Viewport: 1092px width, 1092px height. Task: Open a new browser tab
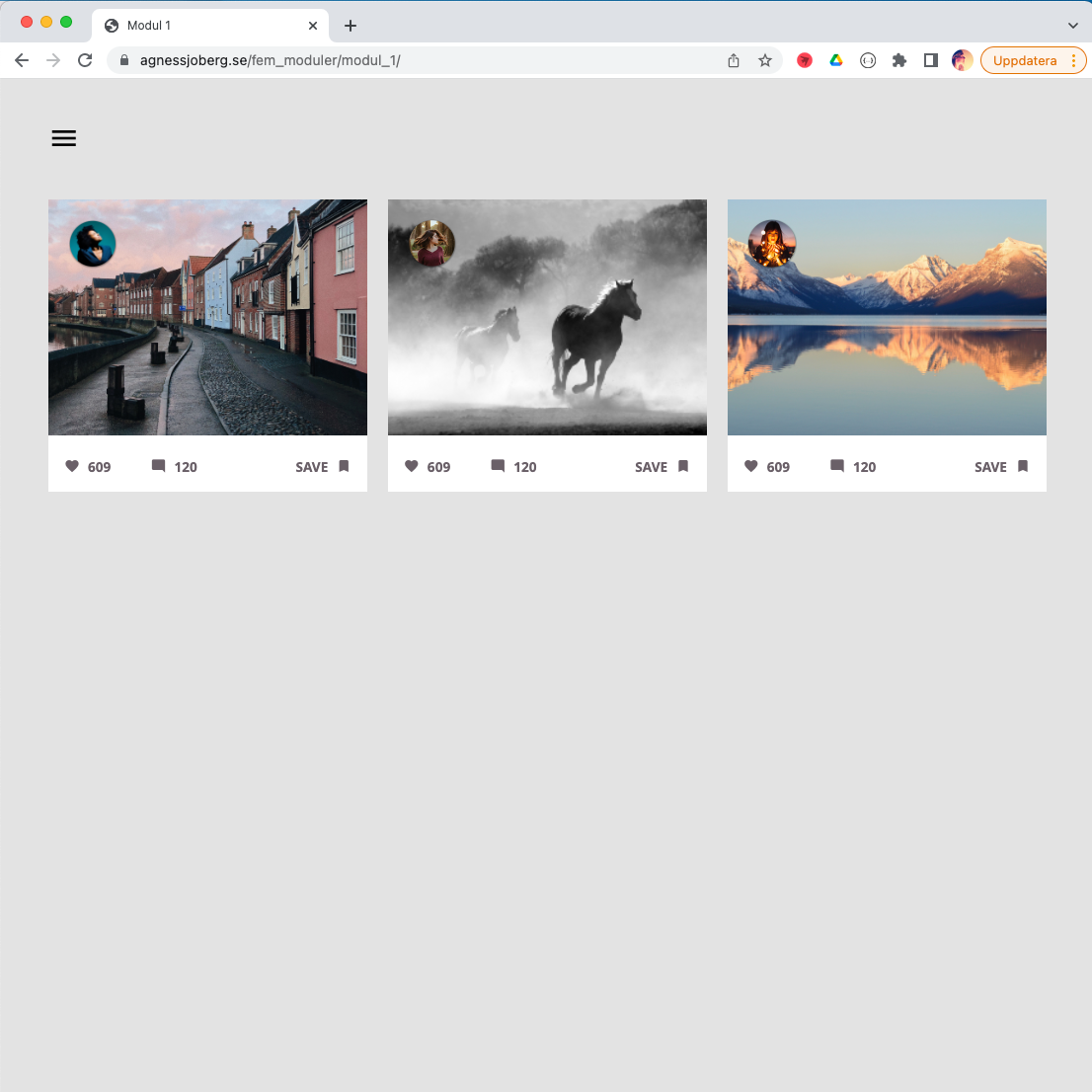pyautogui.click(x=351, y=26)
